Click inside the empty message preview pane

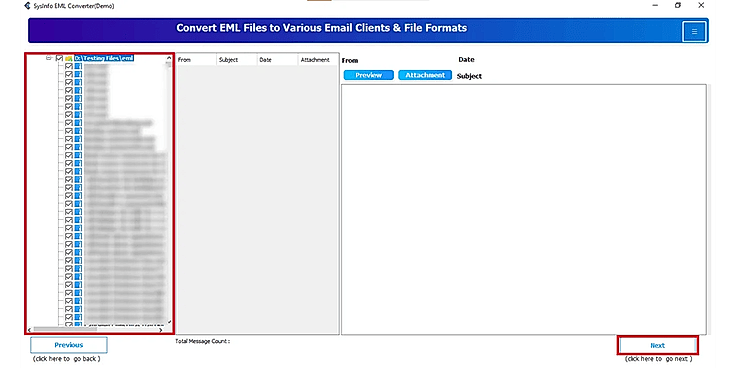point(523,209)
